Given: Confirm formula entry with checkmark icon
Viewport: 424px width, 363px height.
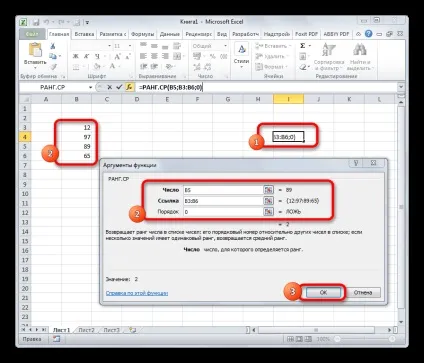Looking at the screenshot, I should pos(119,87).
